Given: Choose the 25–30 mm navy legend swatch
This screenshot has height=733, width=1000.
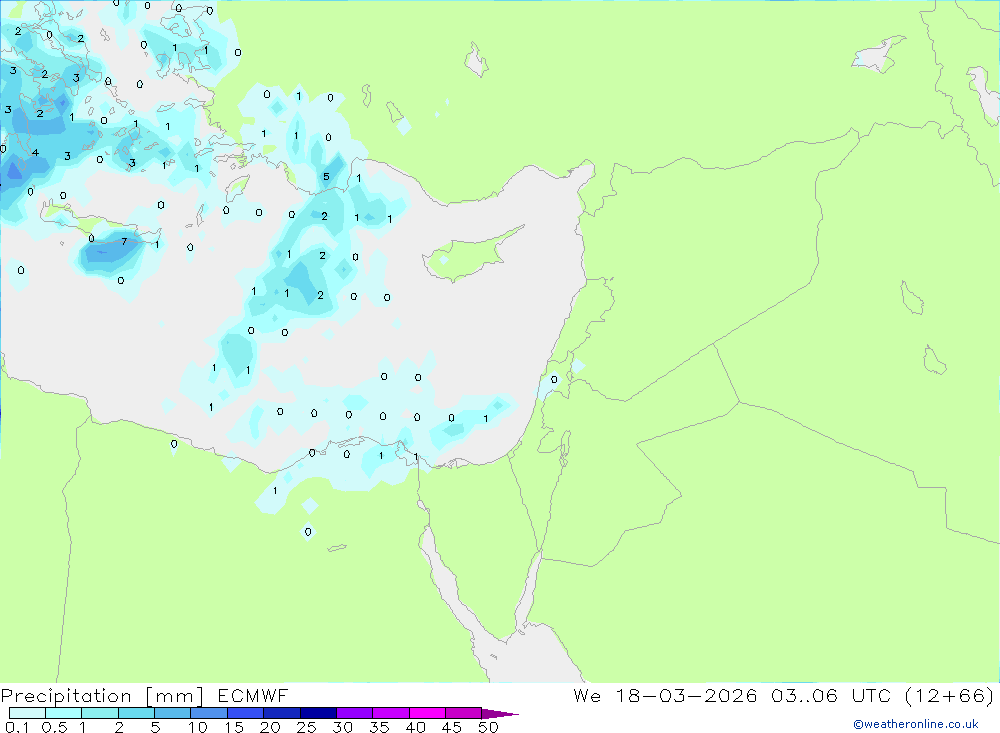Looking at the screenshot, I should click(x=318, y=713).
